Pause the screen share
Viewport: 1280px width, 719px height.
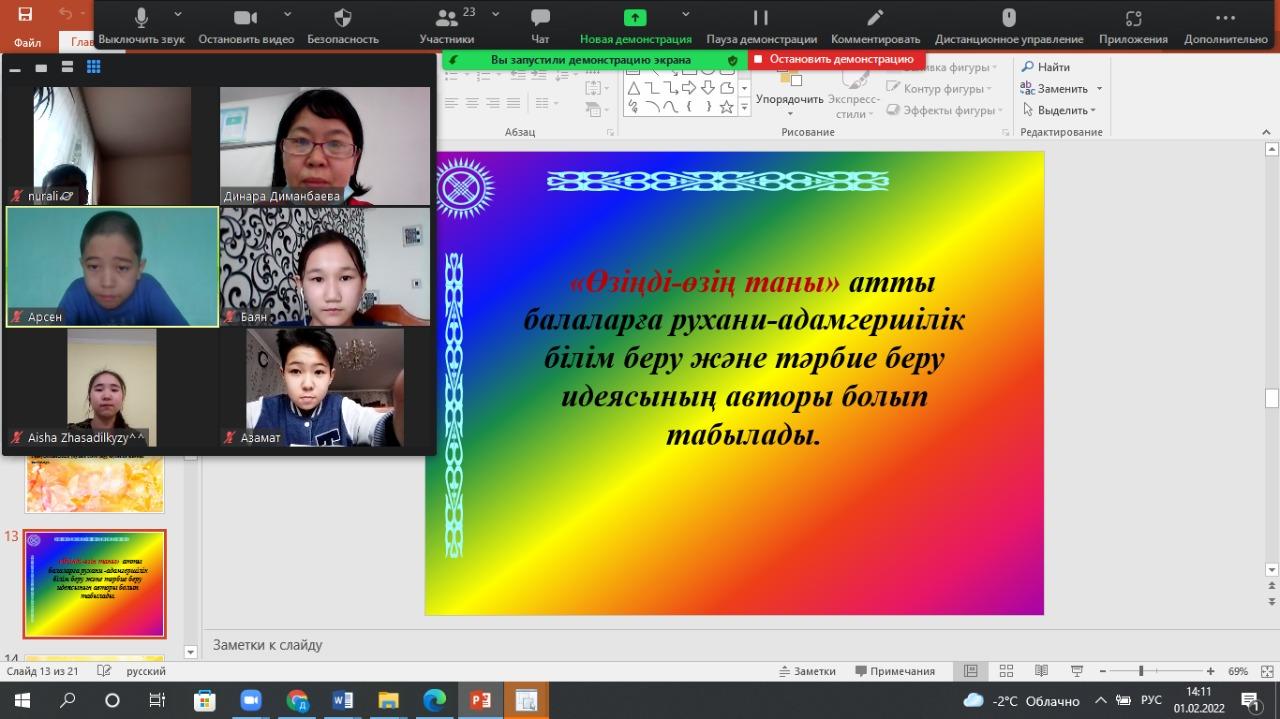click(761, 26)
